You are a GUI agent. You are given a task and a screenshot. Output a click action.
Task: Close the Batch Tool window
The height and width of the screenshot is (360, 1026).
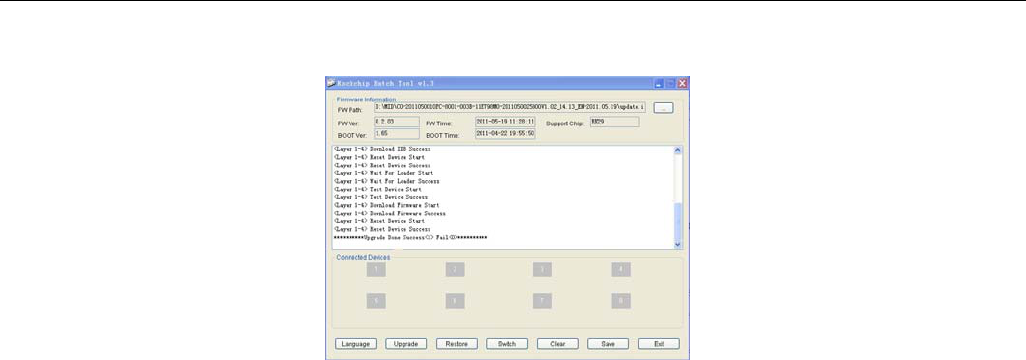click(682, 84)
